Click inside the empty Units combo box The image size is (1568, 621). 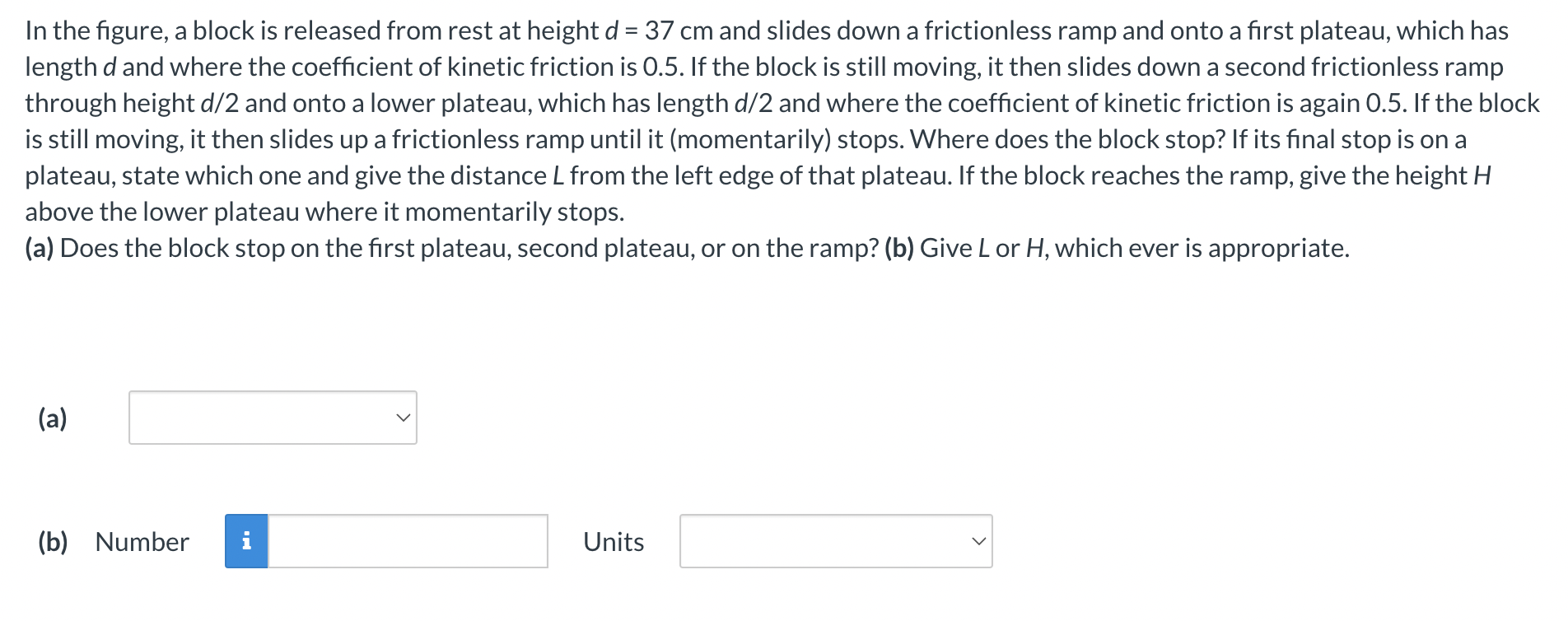tap(836, 541)
